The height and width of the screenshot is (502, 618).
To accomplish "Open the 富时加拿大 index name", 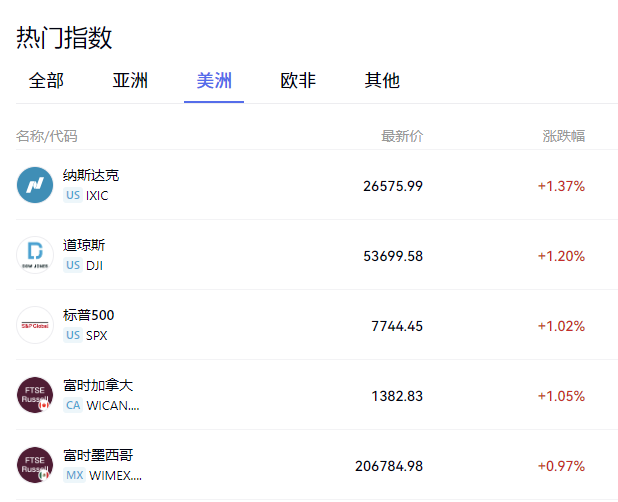I will [x=98, y=385].
